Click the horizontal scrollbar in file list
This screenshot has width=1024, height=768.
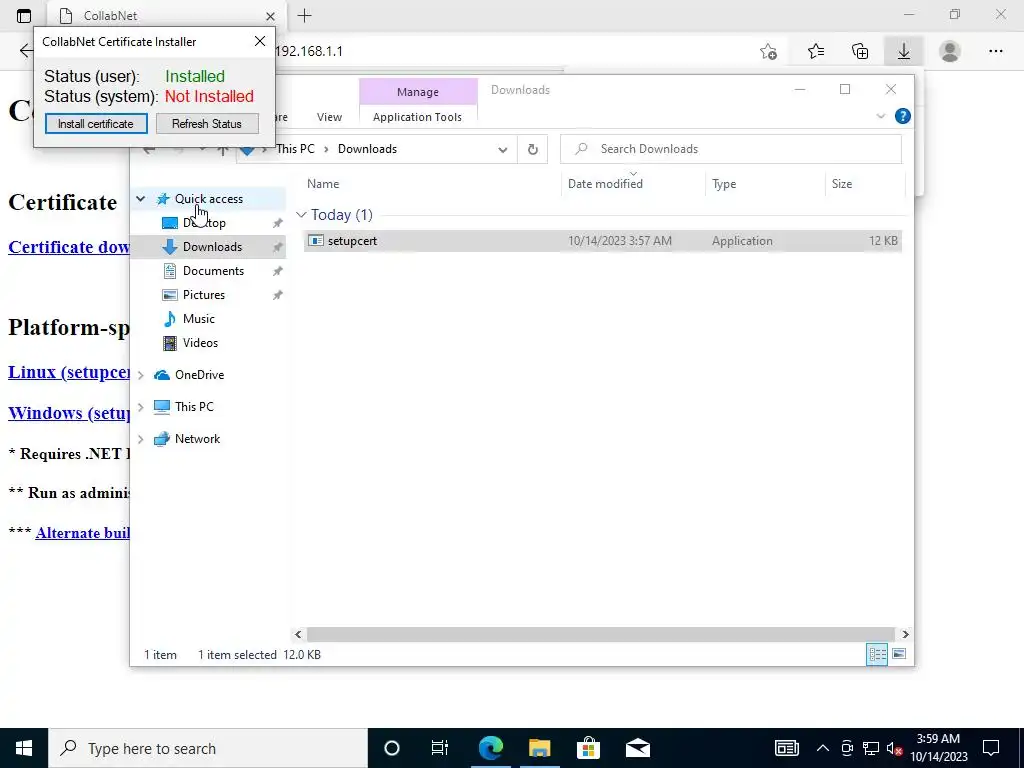point(600,634)
